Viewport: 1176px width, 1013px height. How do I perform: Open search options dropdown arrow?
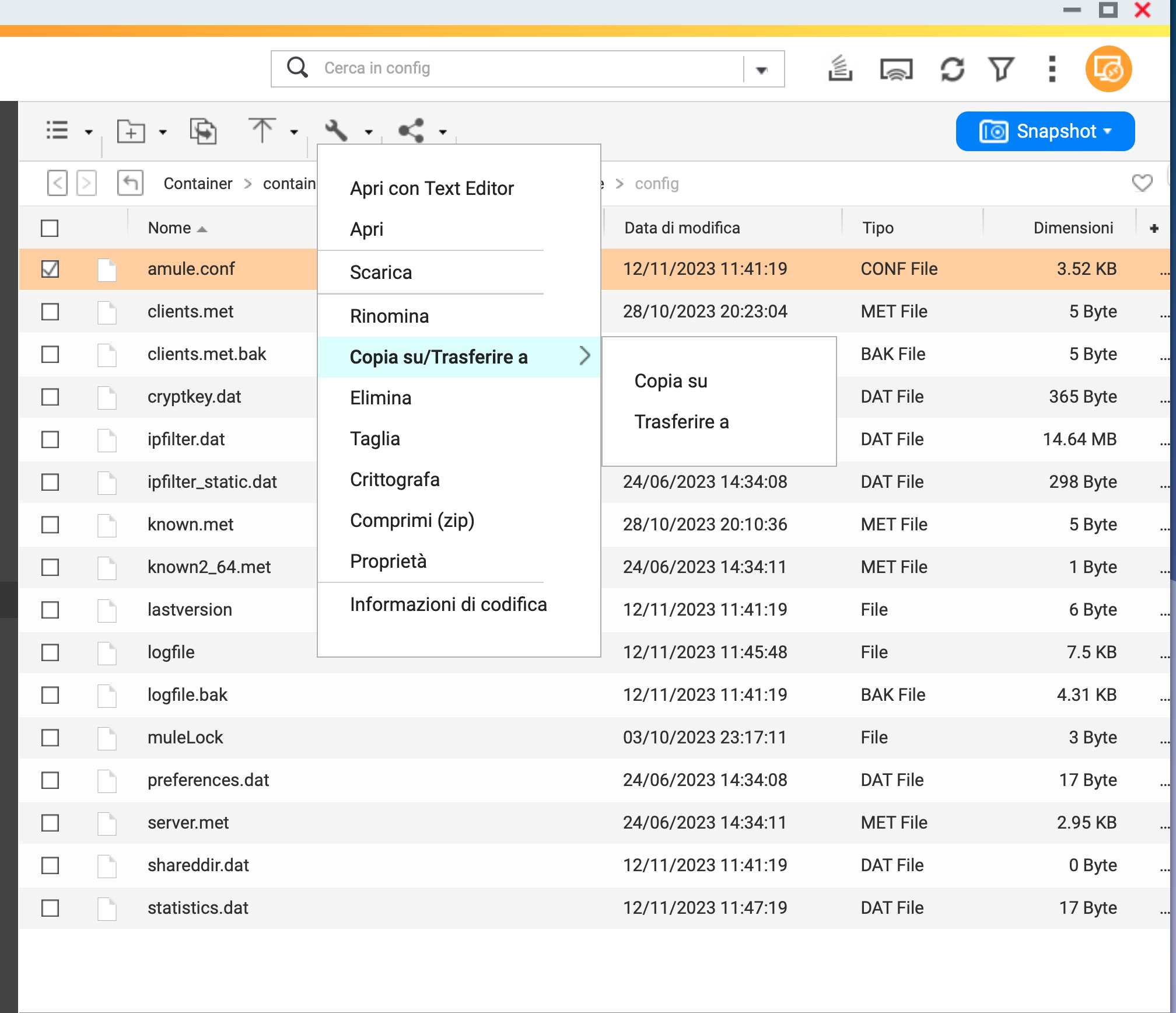coord(761,70)
